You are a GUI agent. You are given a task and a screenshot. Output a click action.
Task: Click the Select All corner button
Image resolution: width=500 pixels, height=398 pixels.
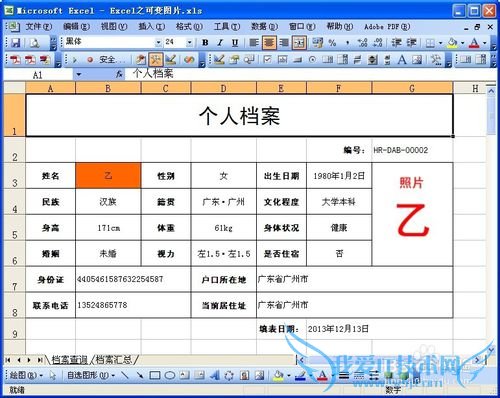coord(15,88)
